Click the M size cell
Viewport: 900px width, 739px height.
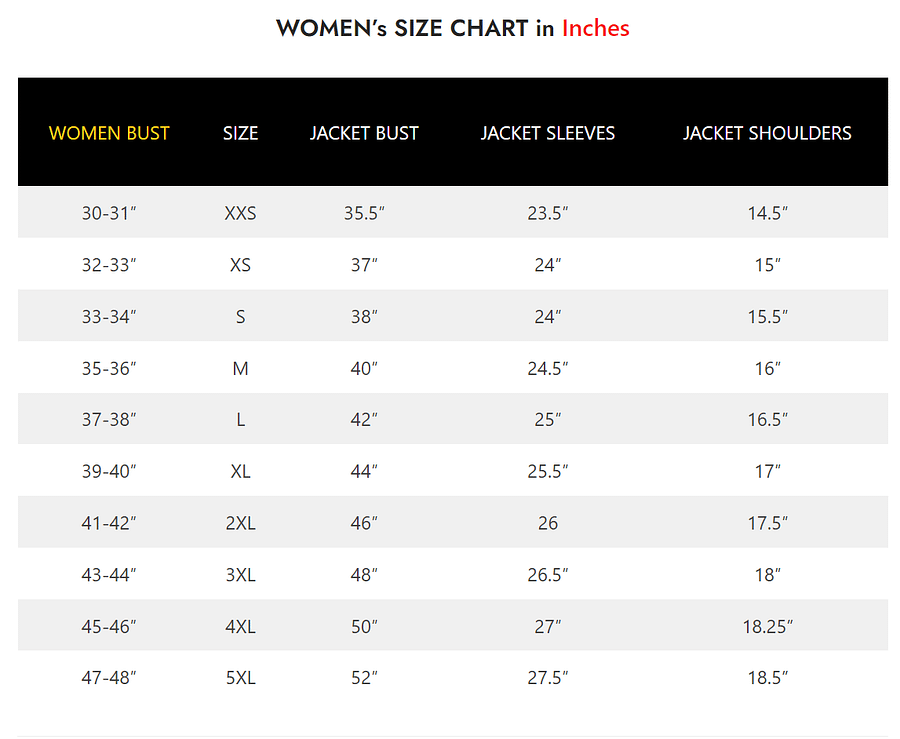240,369
